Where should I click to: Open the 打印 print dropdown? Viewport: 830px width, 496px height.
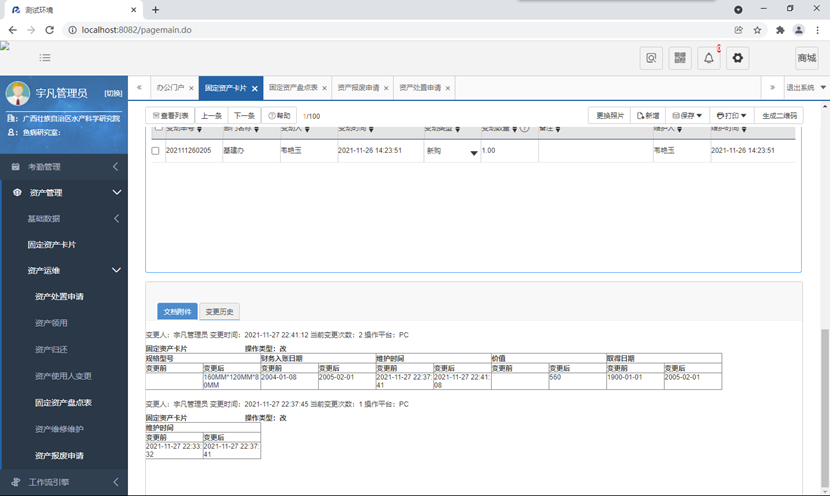(731, 115)
